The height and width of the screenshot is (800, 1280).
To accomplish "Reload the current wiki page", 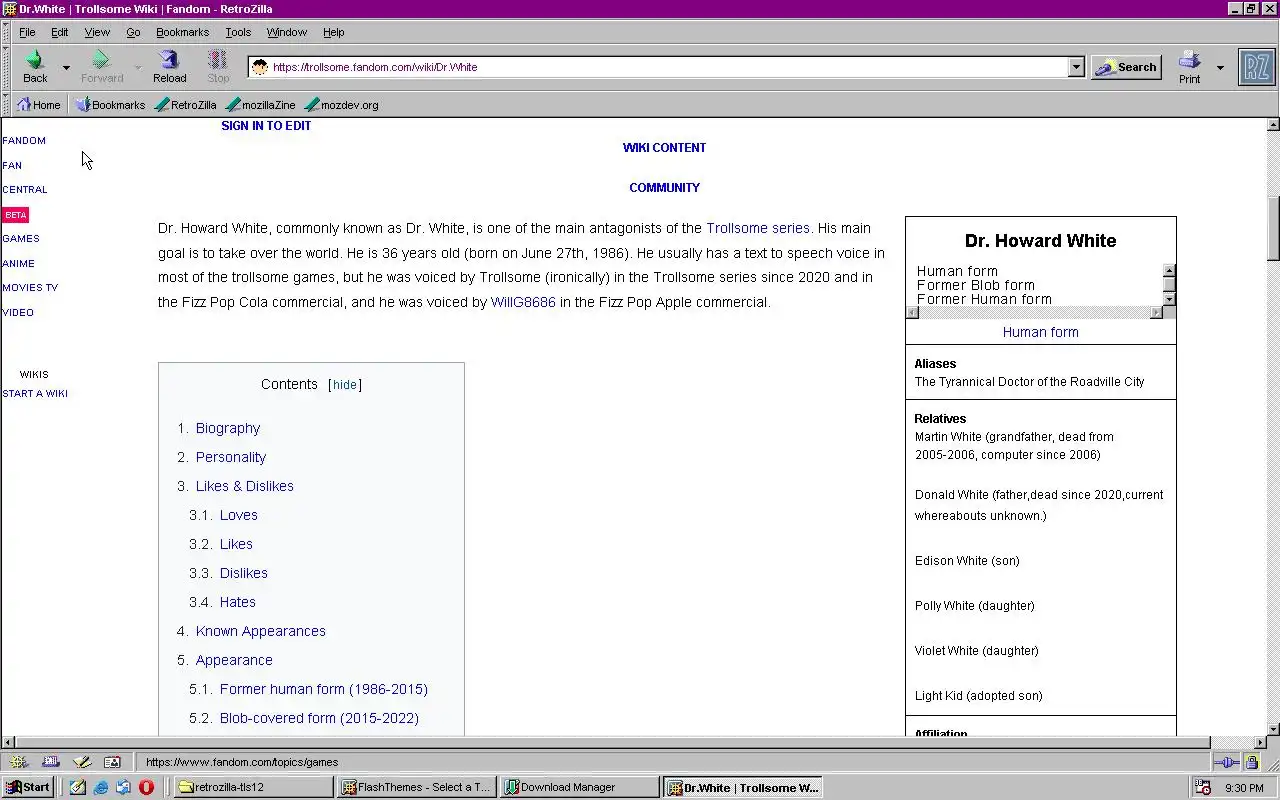I will [169, 67].
